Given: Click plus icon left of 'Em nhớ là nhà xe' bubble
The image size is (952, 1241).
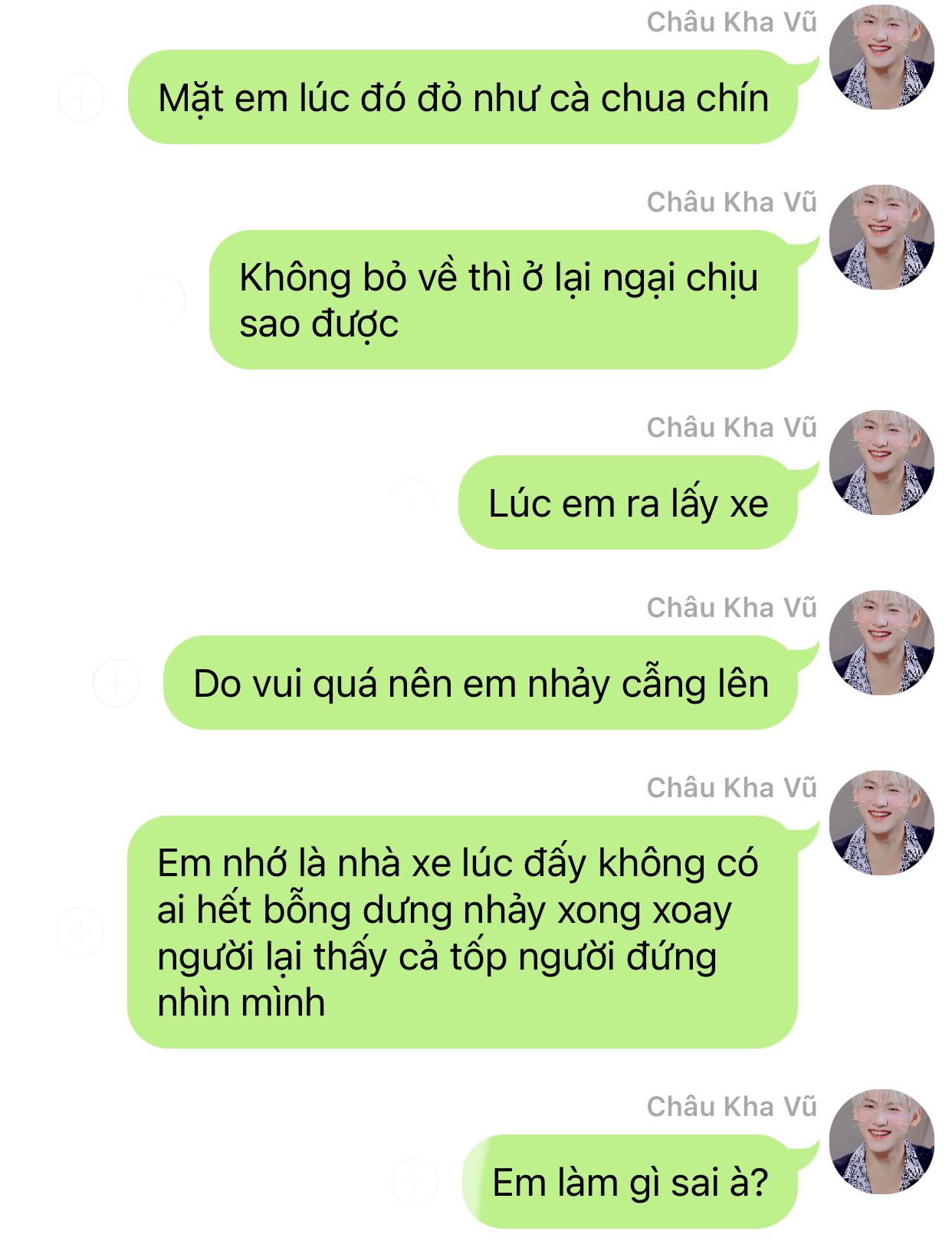Looking at the screenshot, I should point(80,931).
